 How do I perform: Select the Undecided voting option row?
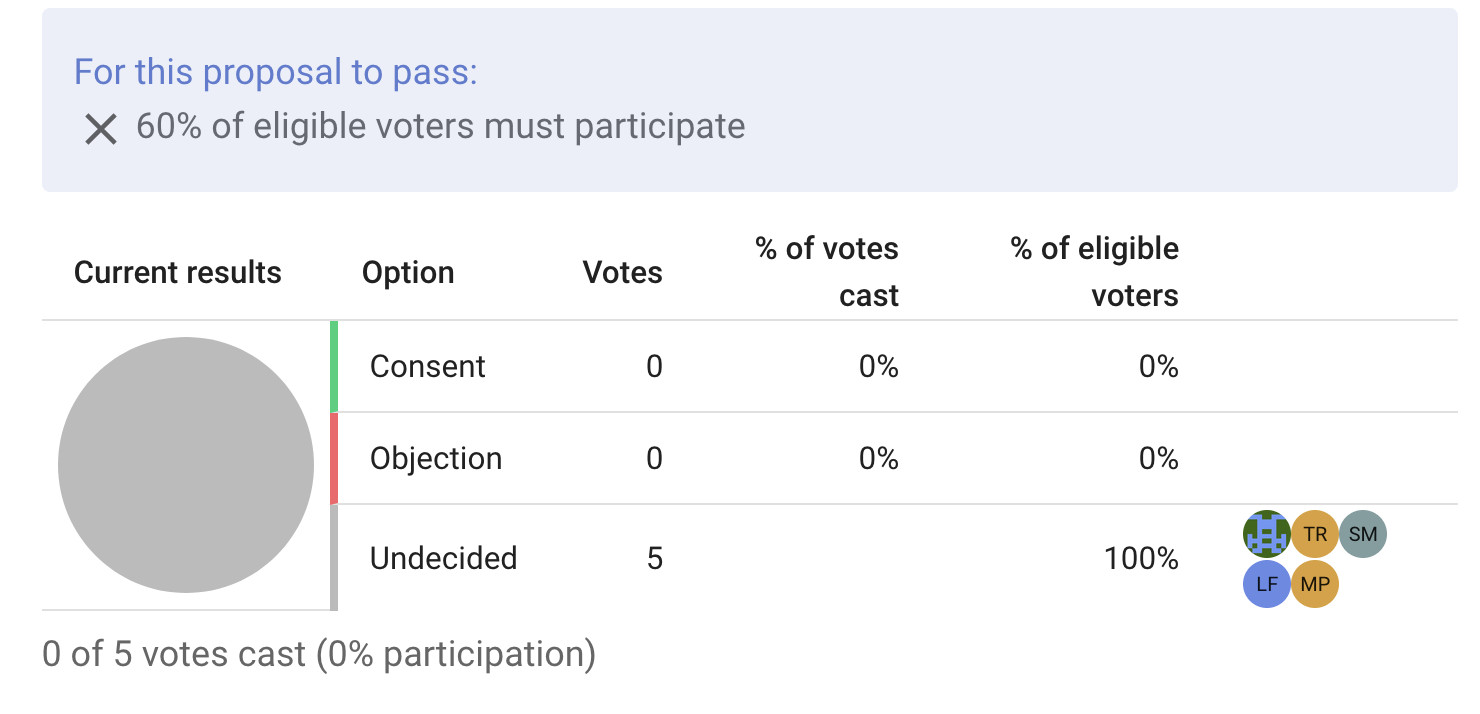coord(445,559)
